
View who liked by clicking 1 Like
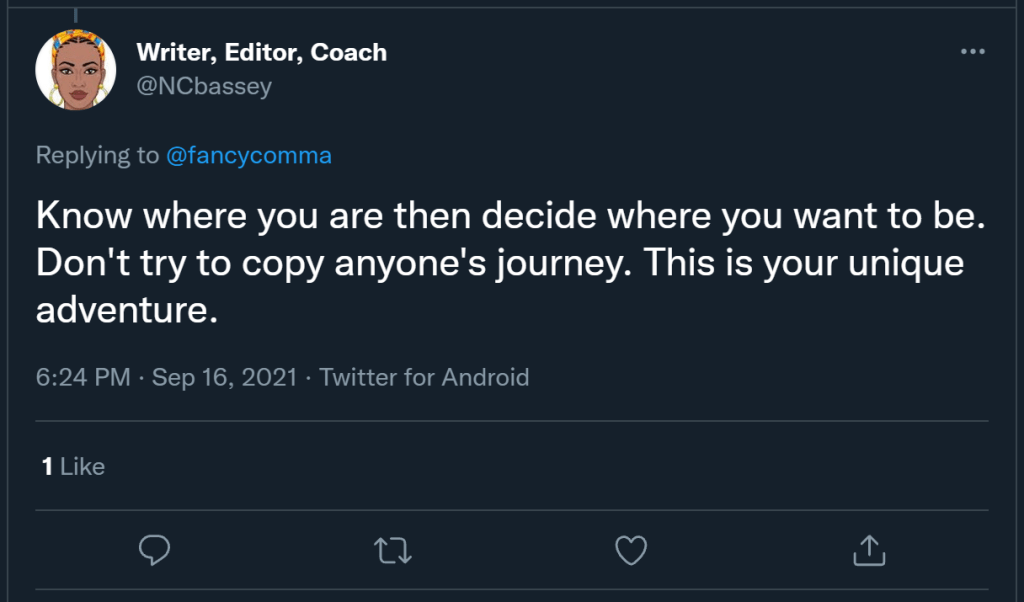[72, 466]
